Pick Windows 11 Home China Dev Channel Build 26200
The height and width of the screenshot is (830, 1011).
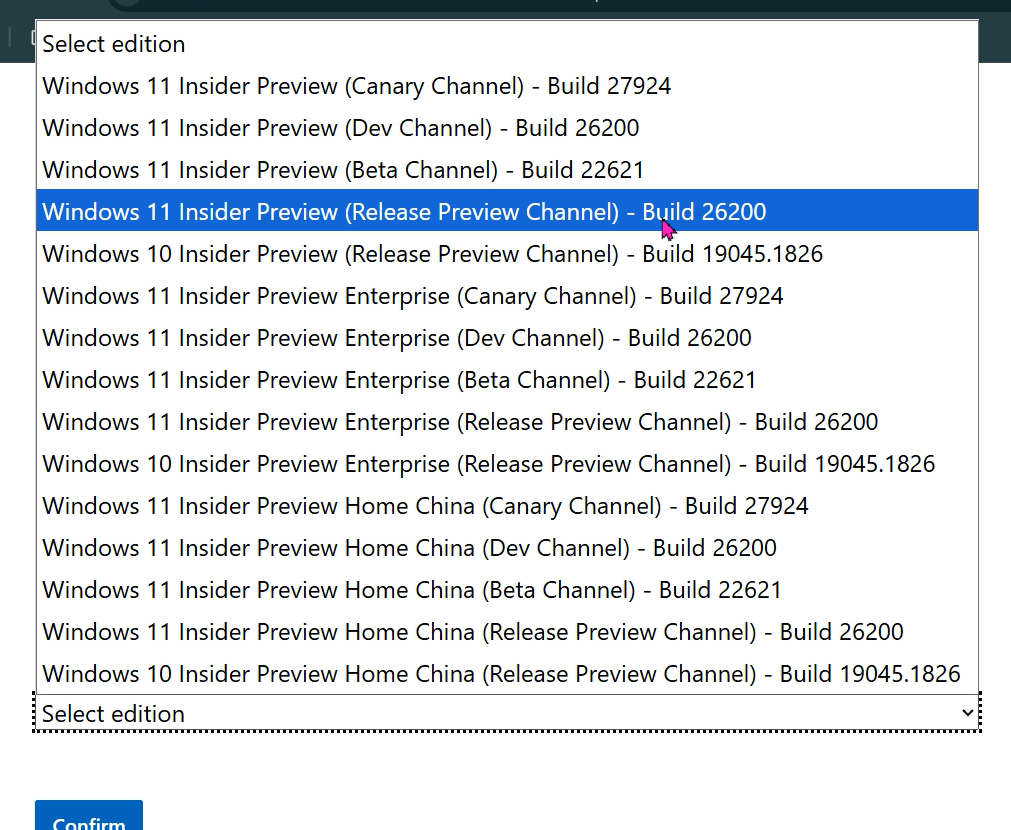409,548
